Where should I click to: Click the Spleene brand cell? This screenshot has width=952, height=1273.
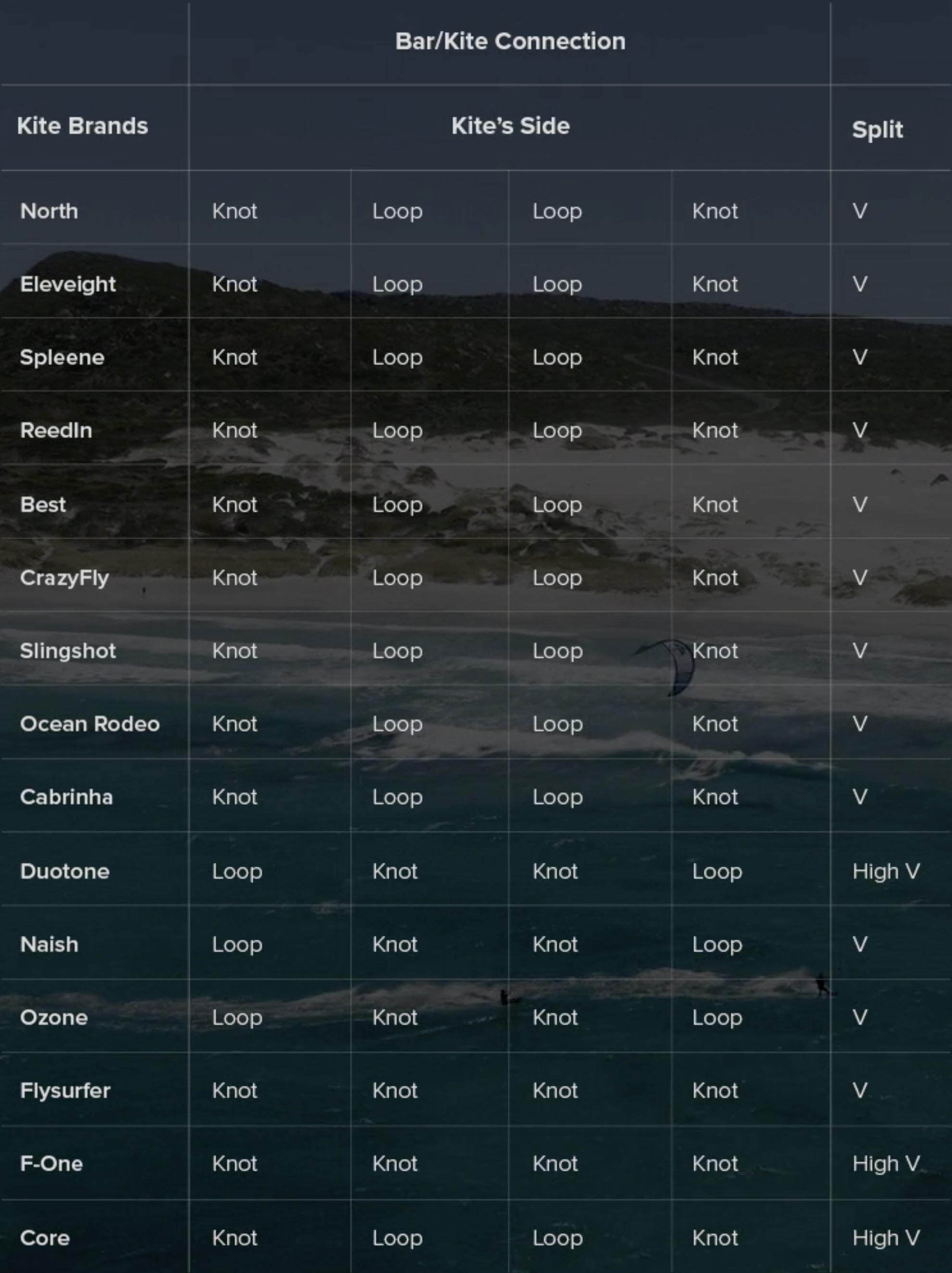click(x=62, y=357)
